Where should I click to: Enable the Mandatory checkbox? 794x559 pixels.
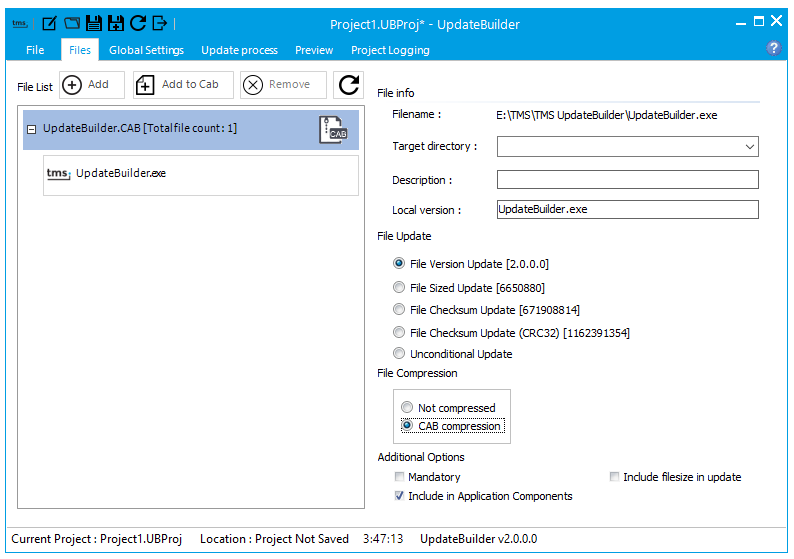pyautogui.click(x=427, y=477)
